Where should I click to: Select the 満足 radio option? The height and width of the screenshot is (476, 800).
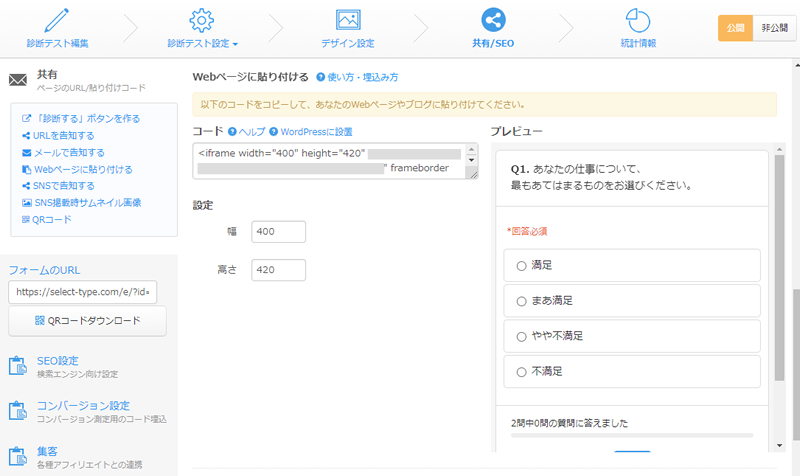coord(521,266)
